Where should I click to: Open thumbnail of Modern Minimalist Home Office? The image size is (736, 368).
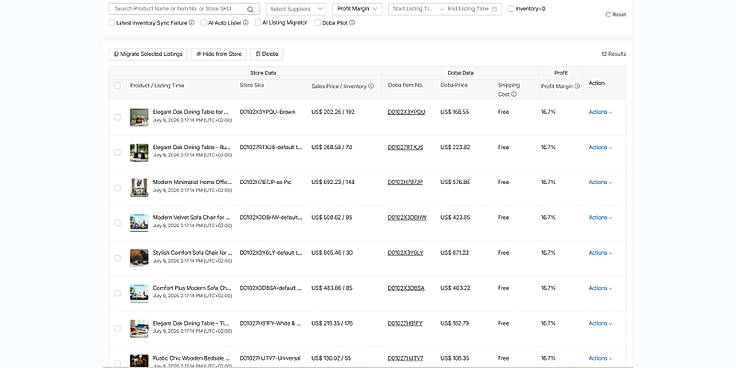click(139, 188)
